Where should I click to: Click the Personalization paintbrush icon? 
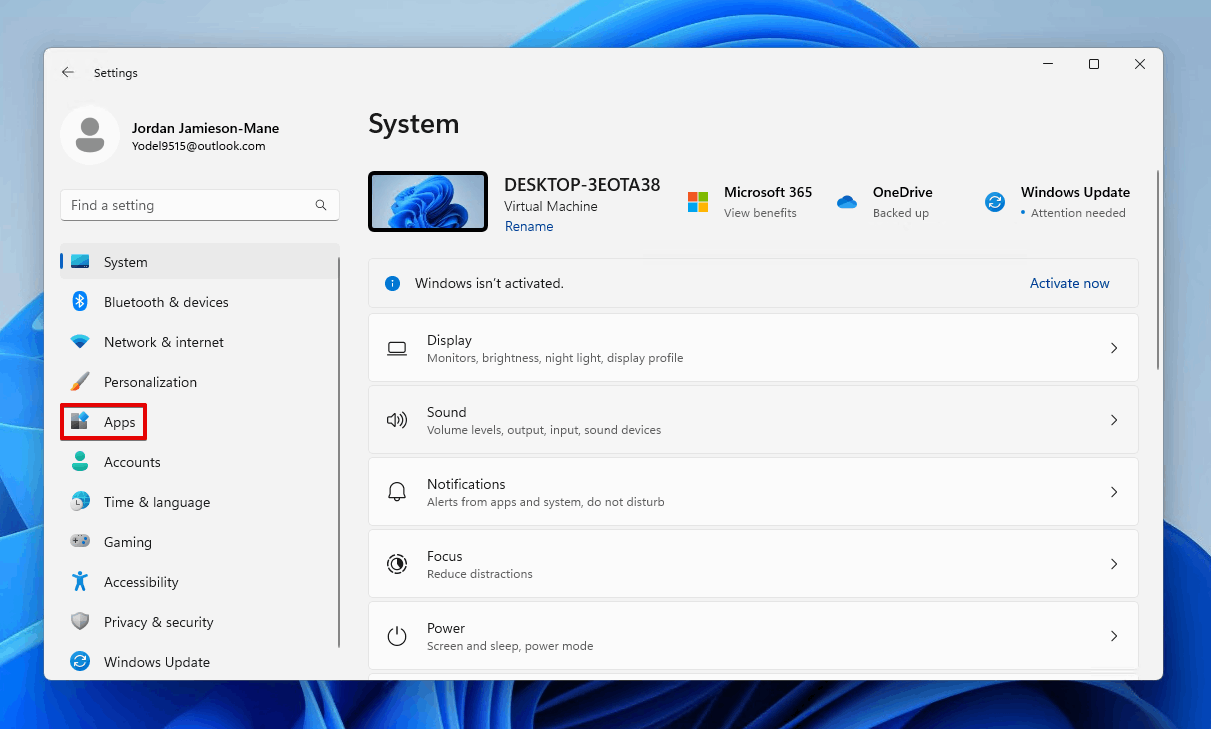tap(80, 382)
